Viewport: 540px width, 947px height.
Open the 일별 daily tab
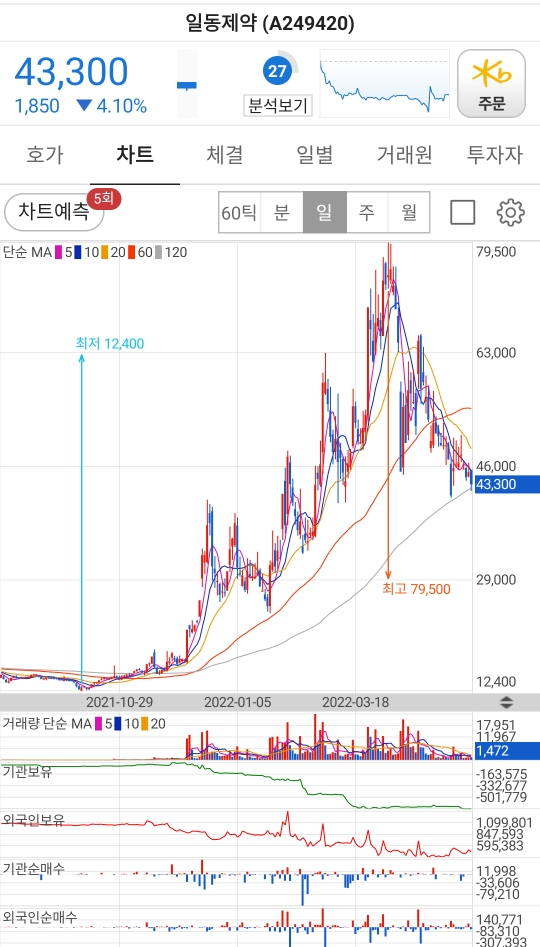click(315, 155)
